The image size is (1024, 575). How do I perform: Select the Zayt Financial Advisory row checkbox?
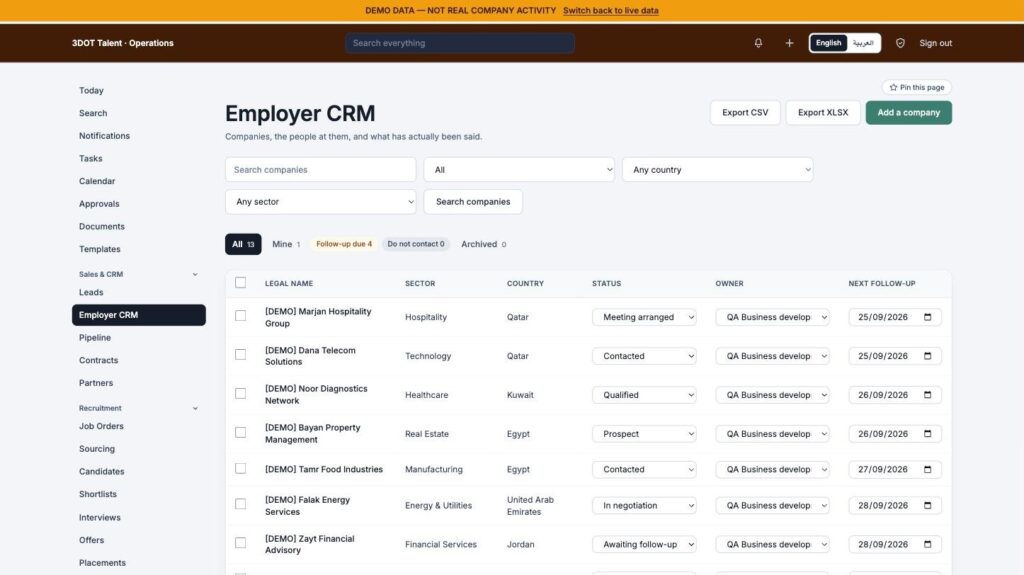coord(240,543)
